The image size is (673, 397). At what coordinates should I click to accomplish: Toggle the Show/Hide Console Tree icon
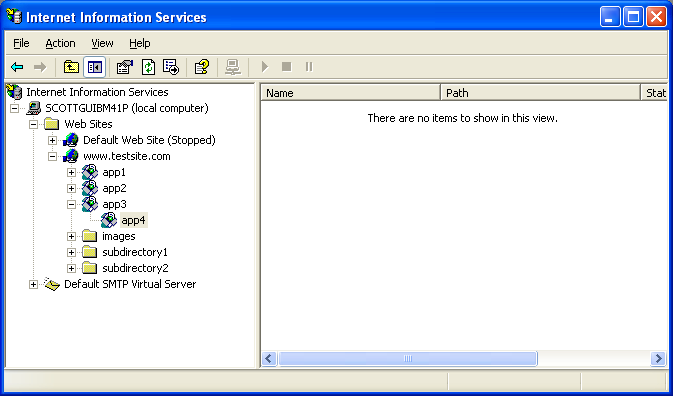tap(94, 67)
